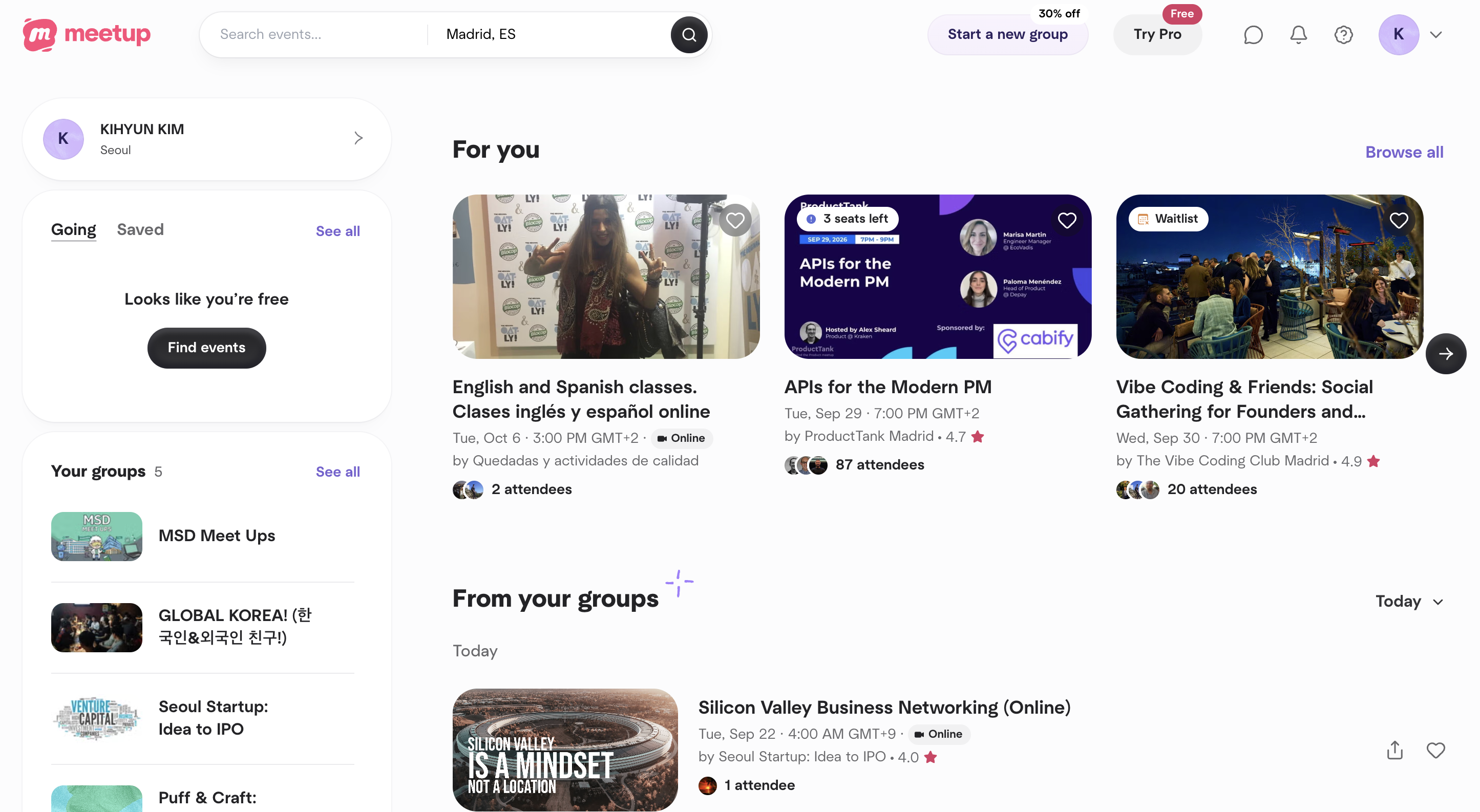
Task: Toggle heart on APIs for the Modern PM
Action: [1066, 220]
